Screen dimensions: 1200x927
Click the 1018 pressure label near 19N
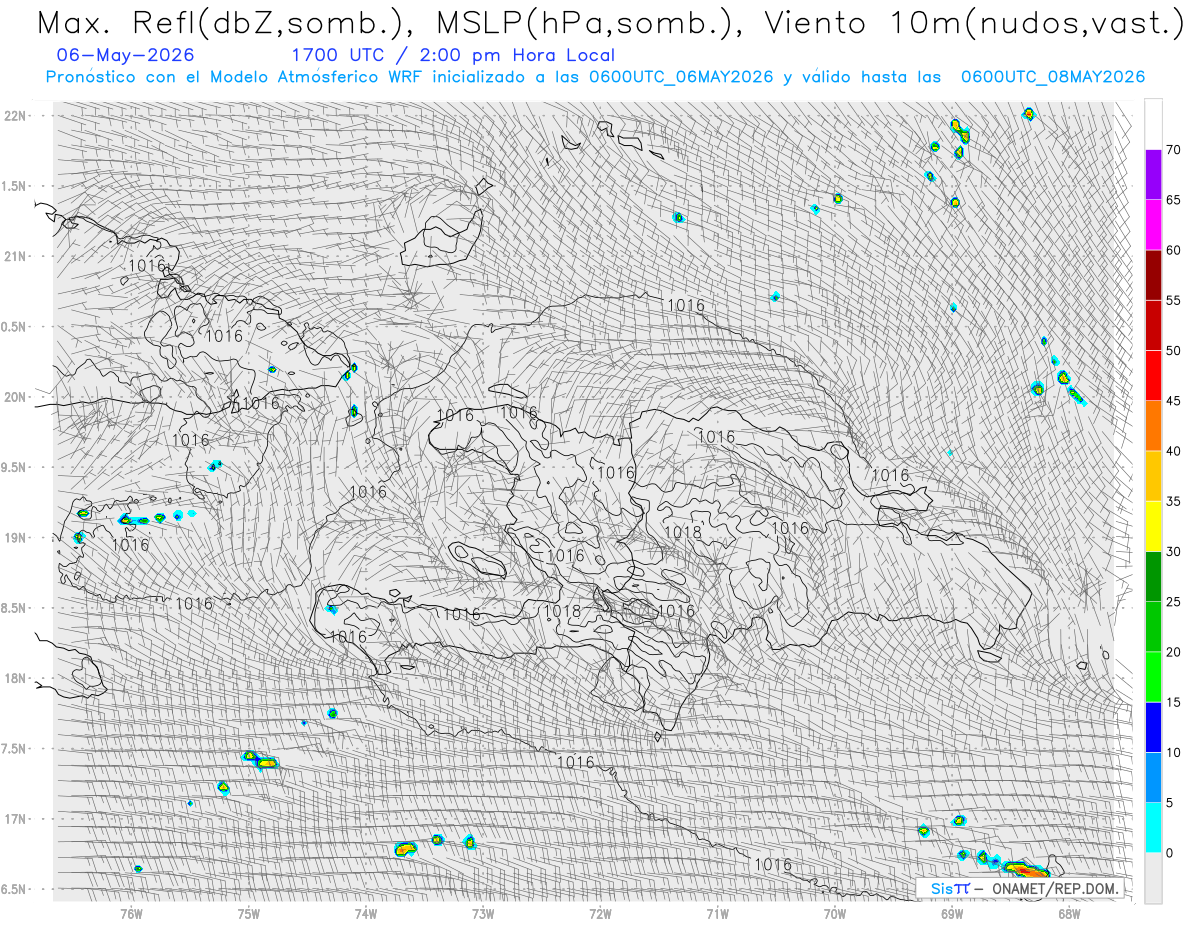[683, 533]
